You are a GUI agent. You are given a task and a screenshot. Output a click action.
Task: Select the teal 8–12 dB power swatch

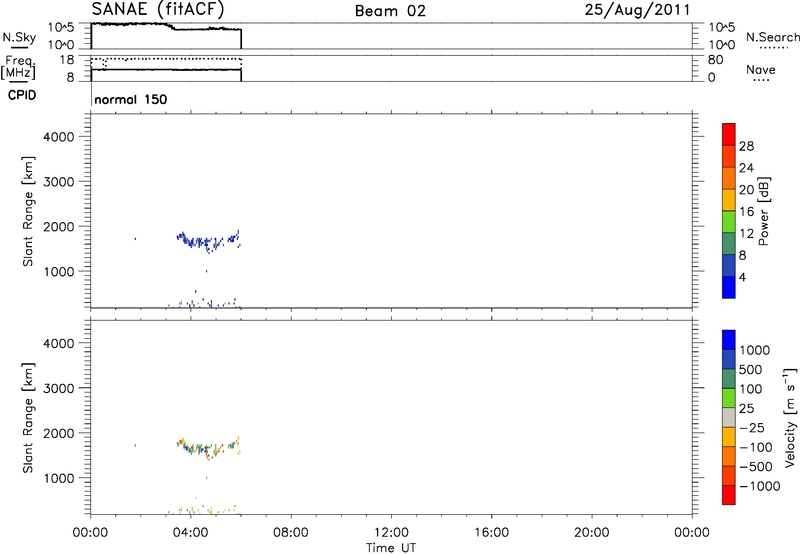click(x=729, y=244)
